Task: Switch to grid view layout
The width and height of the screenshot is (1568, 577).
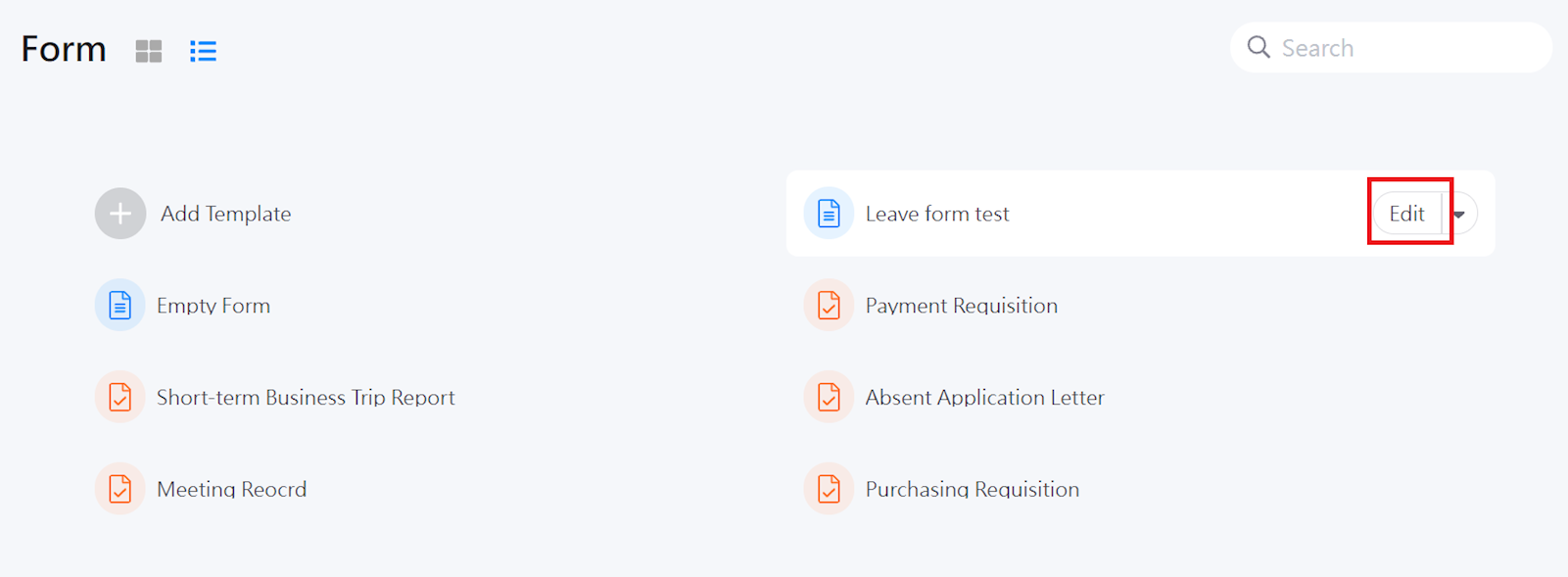Action: click(149, 51)
